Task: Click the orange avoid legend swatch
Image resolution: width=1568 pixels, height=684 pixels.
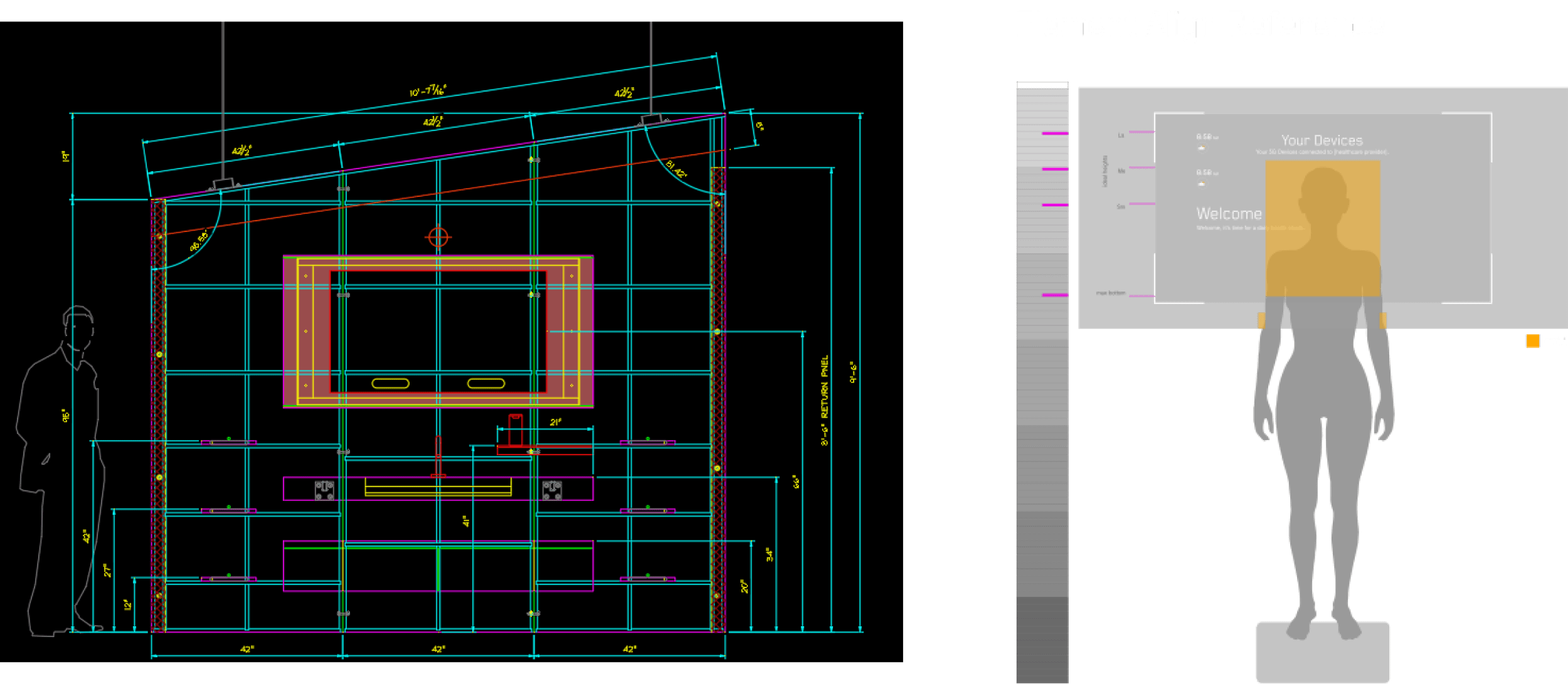Action: [1532, 341]
